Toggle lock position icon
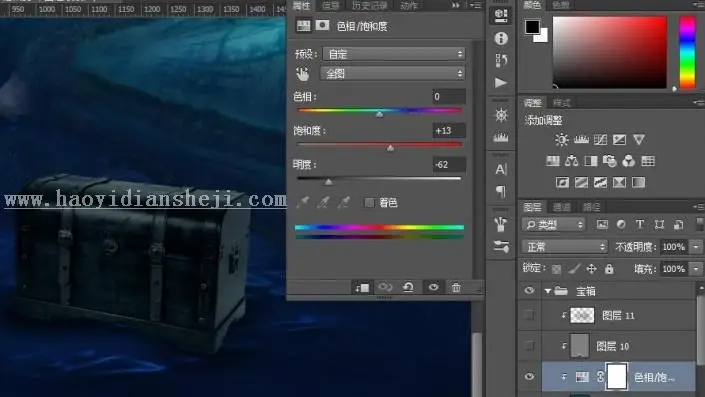 (592, 269)
